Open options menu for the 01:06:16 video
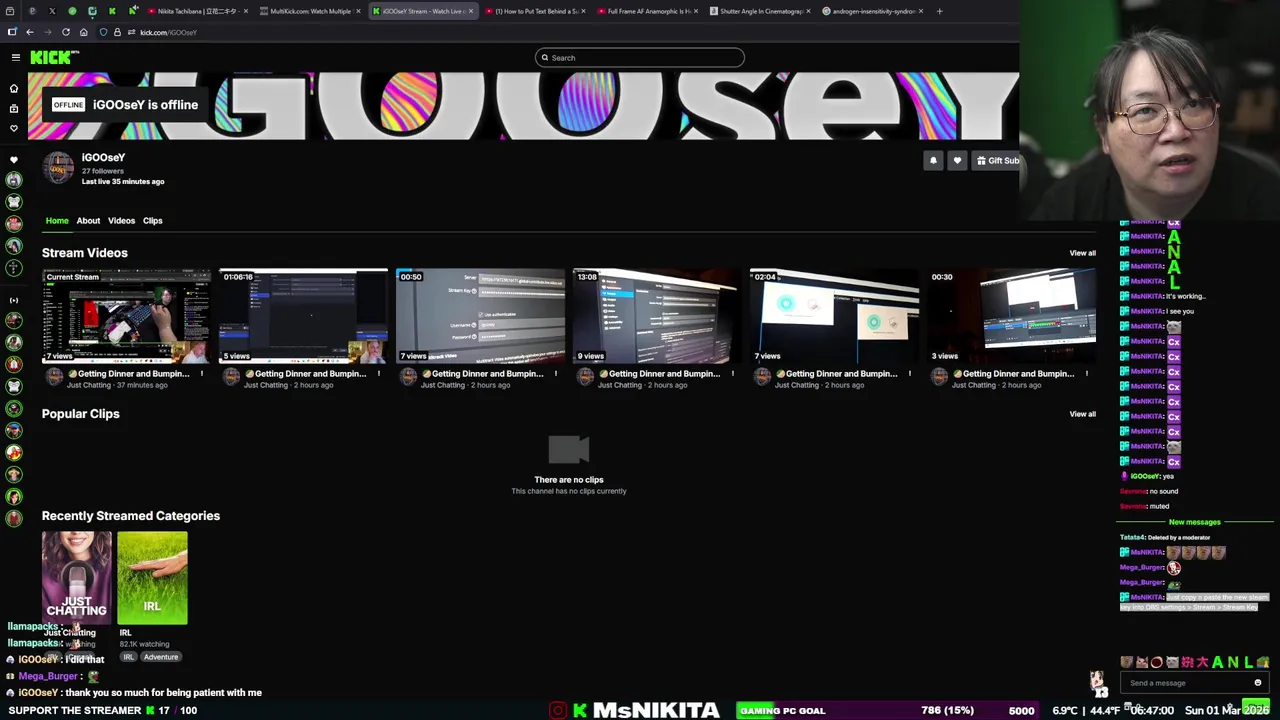Image resolution: width=1280 pixels, height=720 pixels. pyautogui.click(x=379, y=374)
